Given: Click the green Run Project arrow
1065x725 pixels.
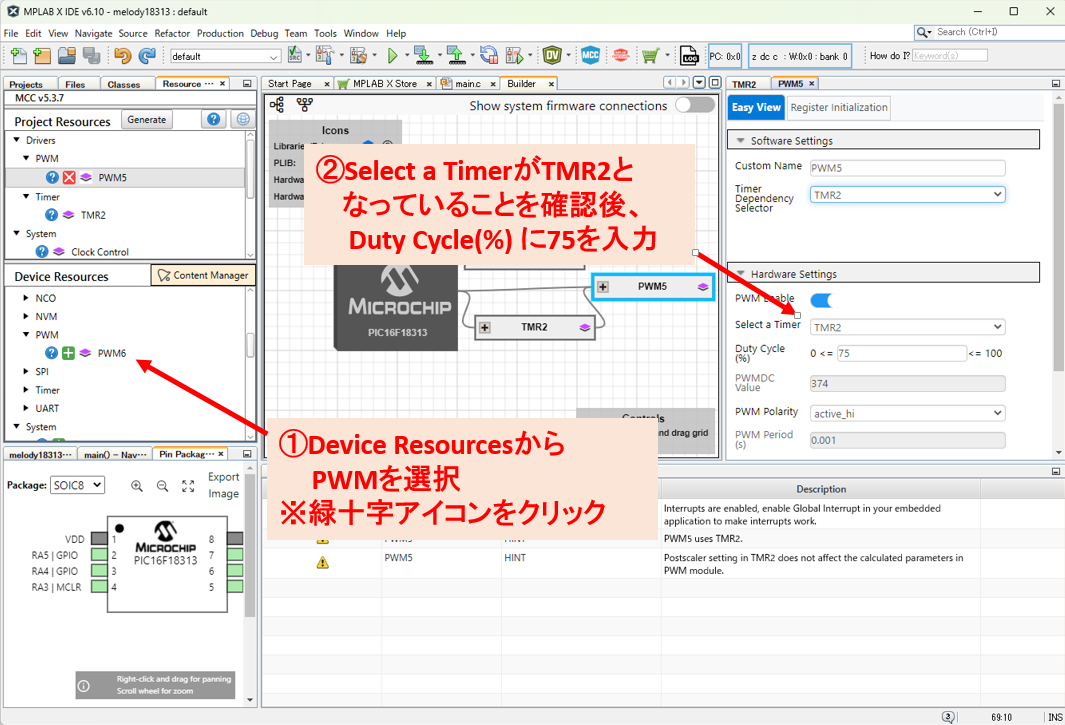Looking at the screenshot, I should tap(393, 56).
